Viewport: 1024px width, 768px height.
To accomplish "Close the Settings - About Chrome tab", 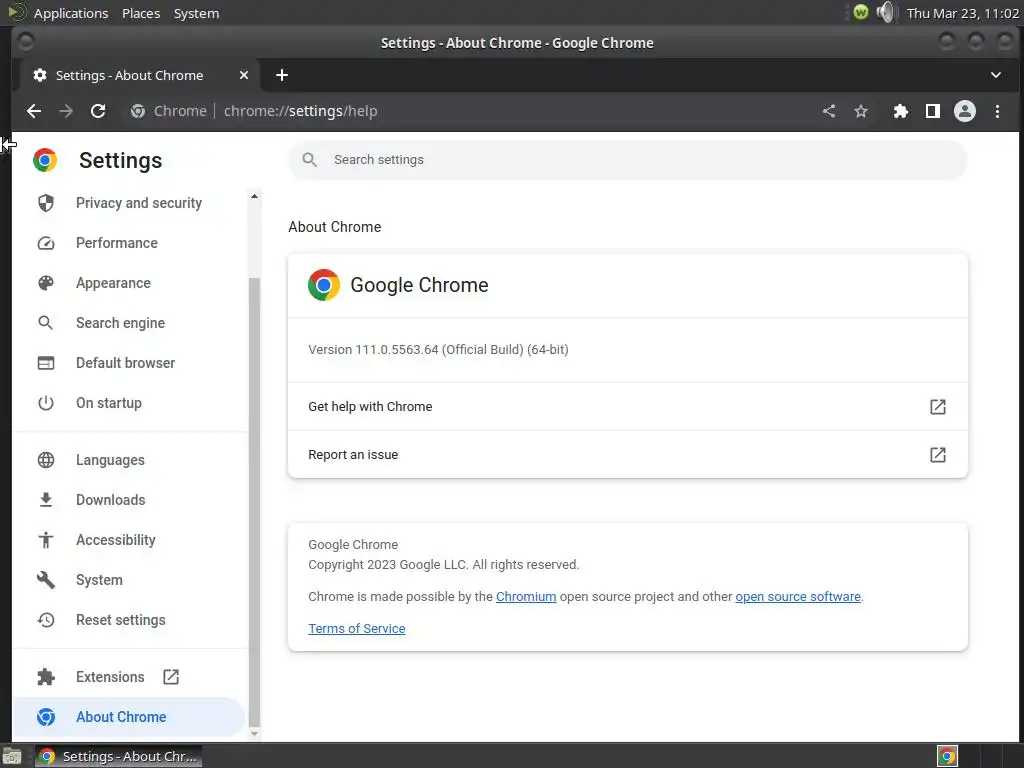I will pyautogui.click(x=244, y=75).
